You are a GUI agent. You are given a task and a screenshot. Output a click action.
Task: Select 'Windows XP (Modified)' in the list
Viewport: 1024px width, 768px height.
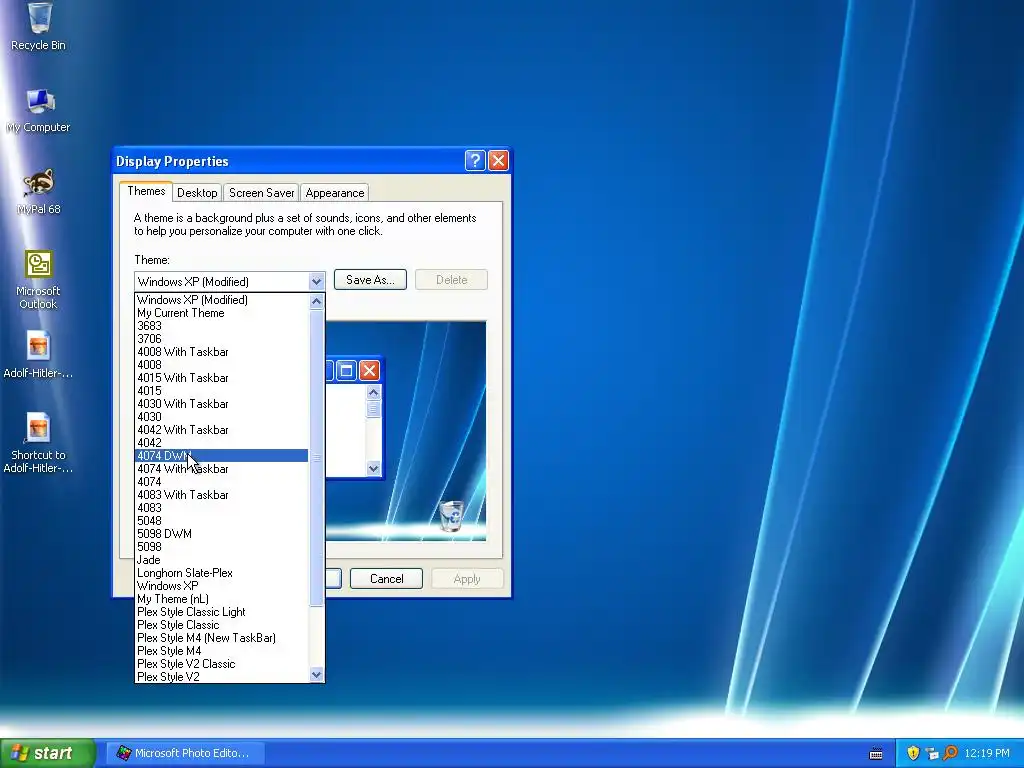[221, 300]
